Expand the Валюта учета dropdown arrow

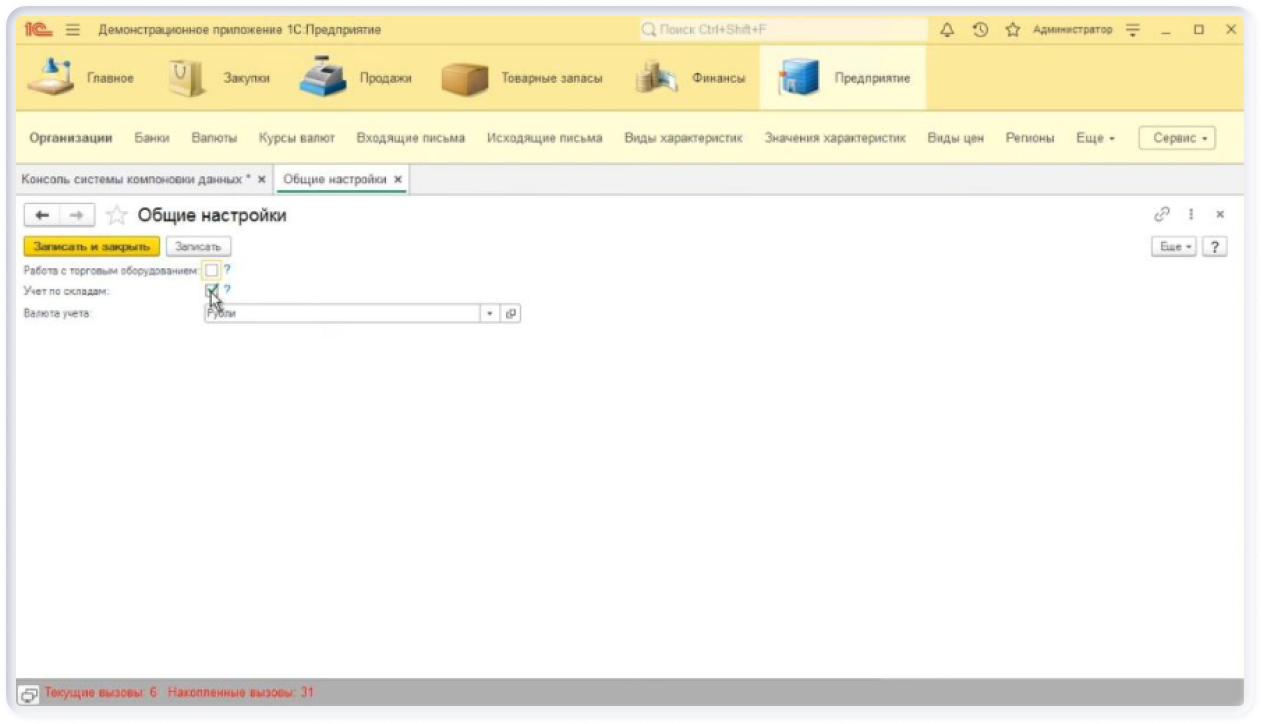pos(489,313)
